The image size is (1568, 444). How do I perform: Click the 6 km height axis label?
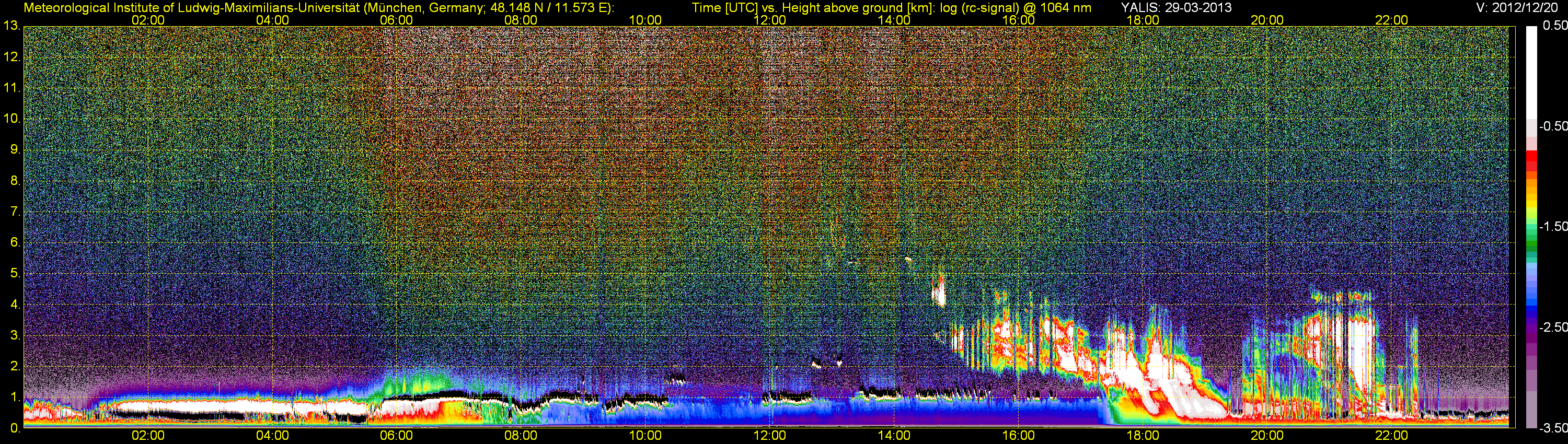(x=15, y=243)
